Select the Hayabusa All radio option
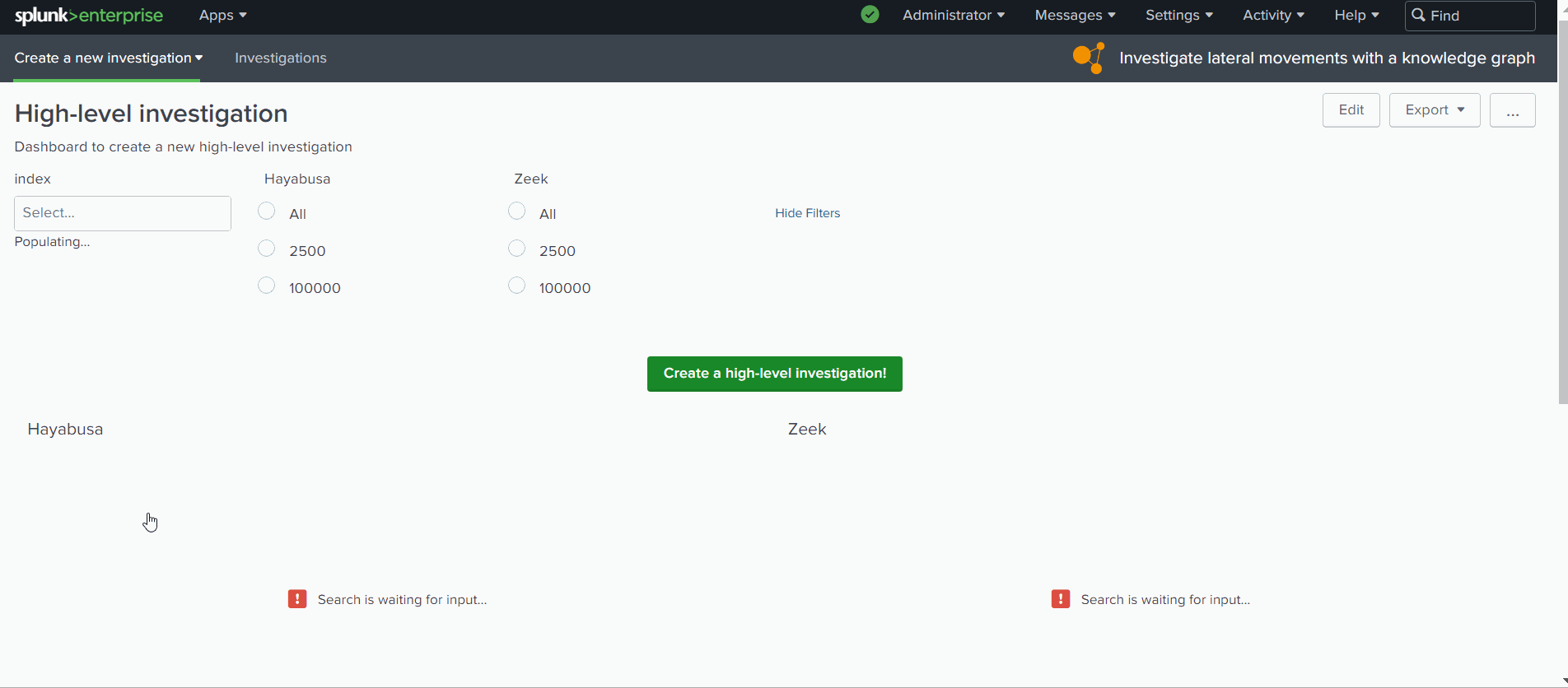Image resolution: width=1568 pixels, height=688 pixels. tap(267, 212)
